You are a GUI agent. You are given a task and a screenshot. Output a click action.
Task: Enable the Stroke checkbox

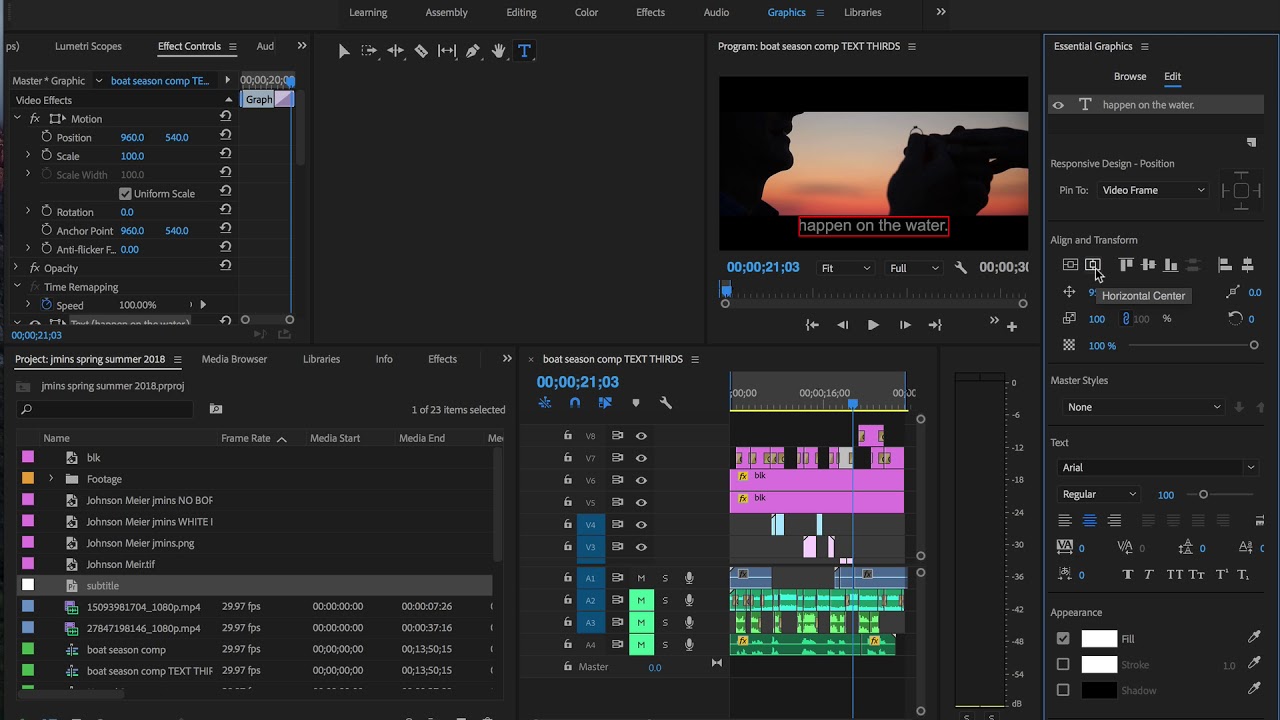click(x=1063, y=665)
